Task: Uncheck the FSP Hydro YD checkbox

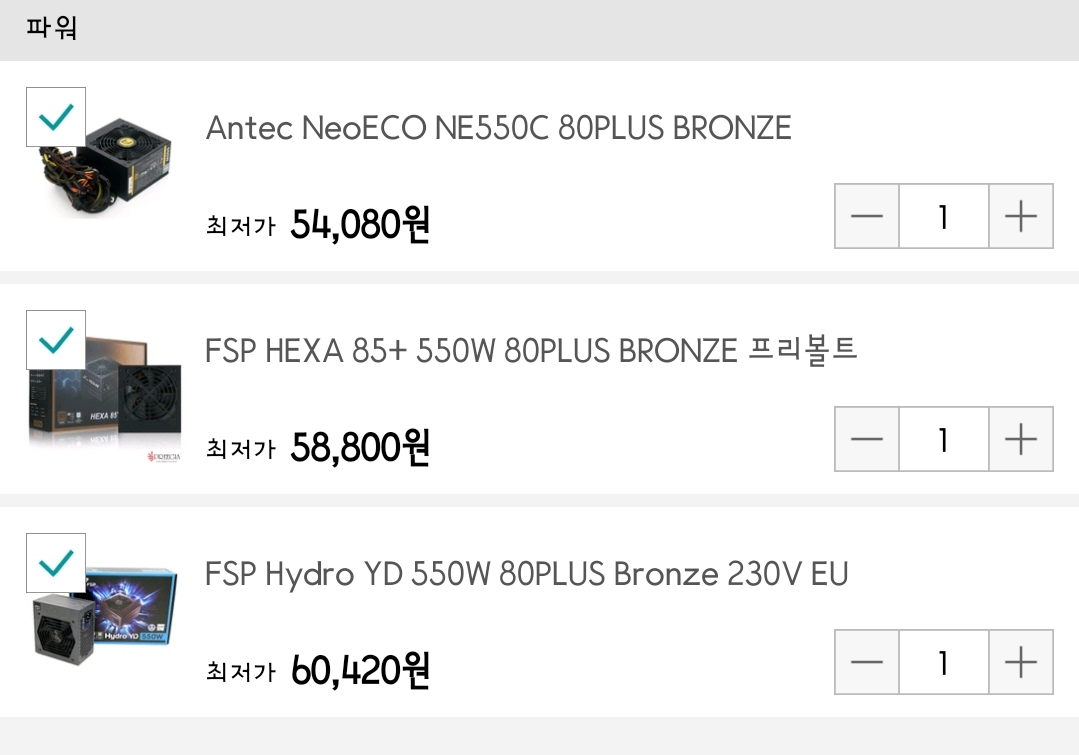Action: pos(56,564)
